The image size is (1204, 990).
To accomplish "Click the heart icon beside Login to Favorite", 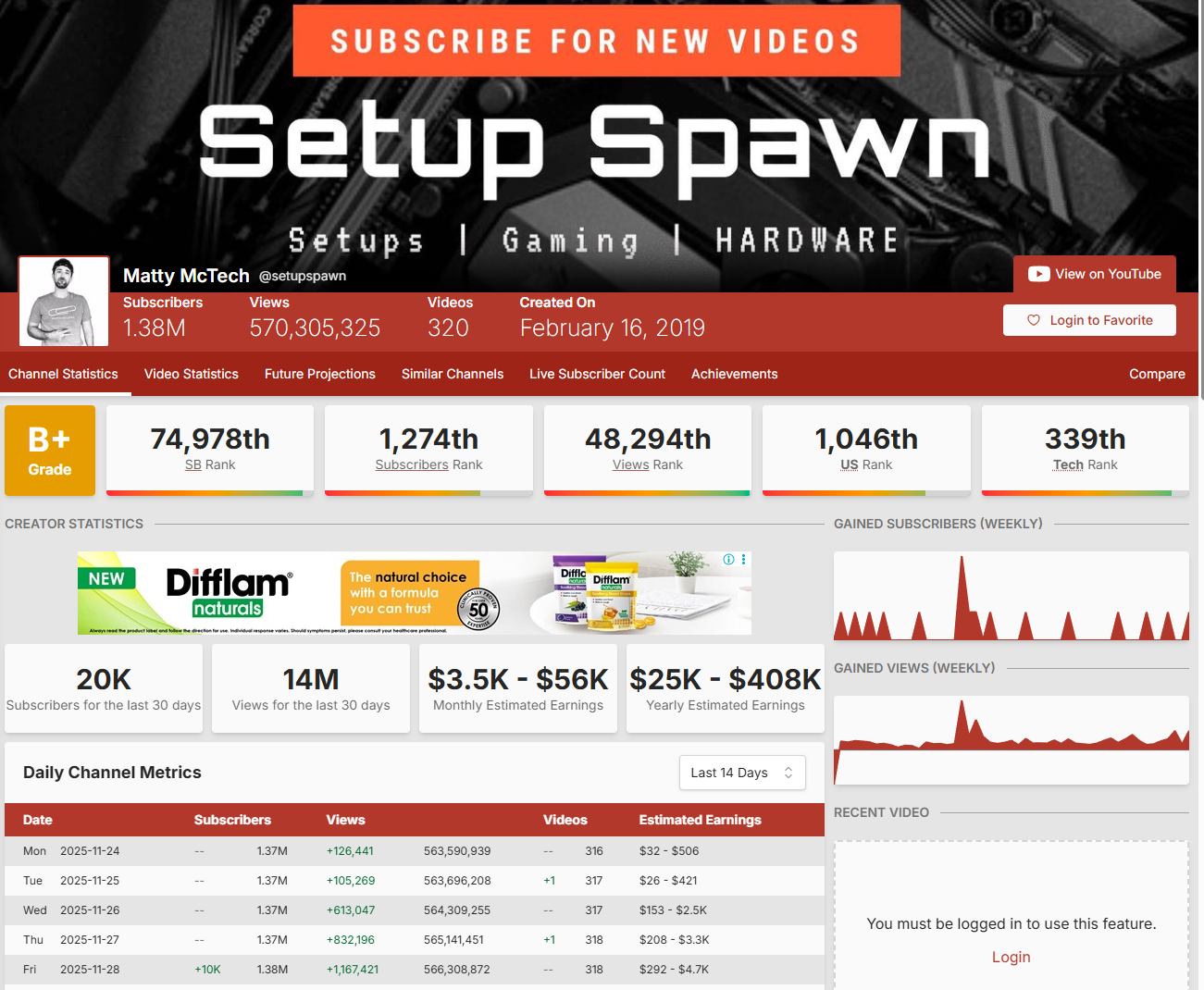I will pos(1034,320).
